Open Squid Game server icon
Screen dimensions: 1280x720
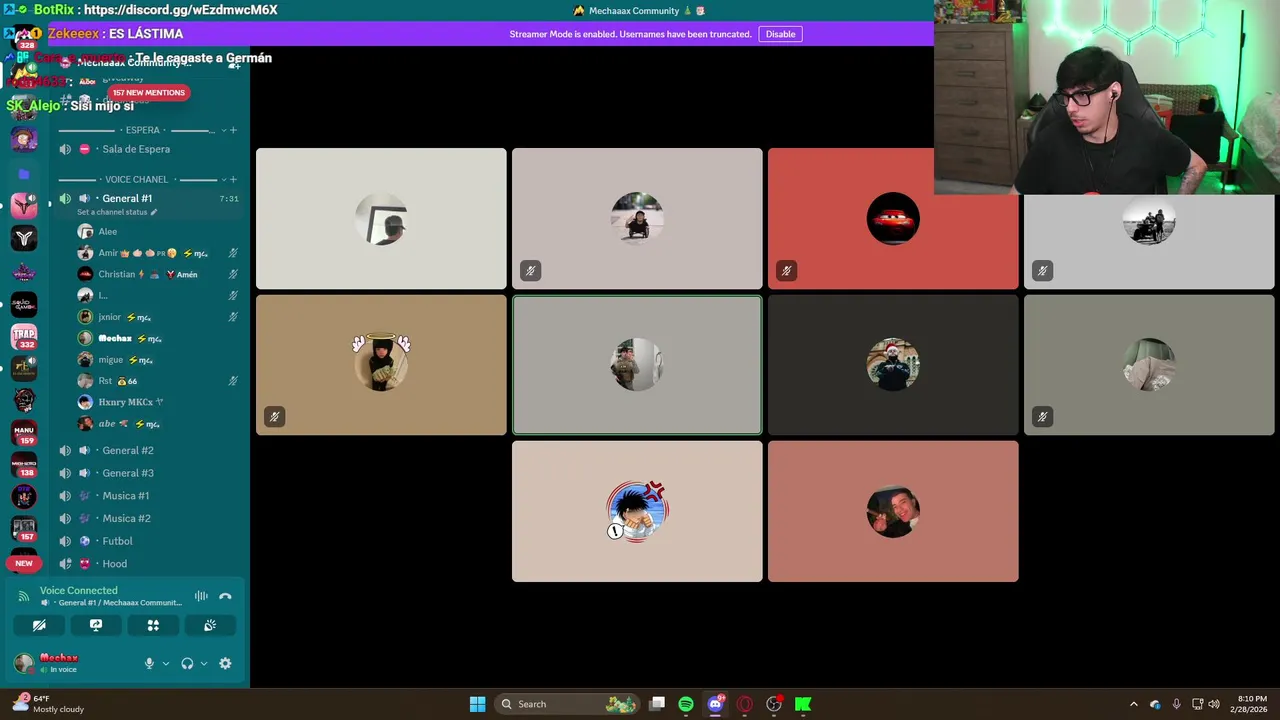pyautogui.click(x=24, y=303)
